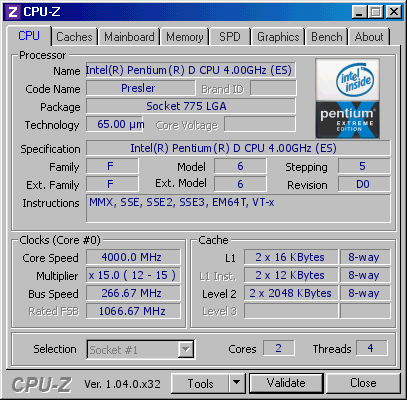Open the Memory tab

(185, 37)
